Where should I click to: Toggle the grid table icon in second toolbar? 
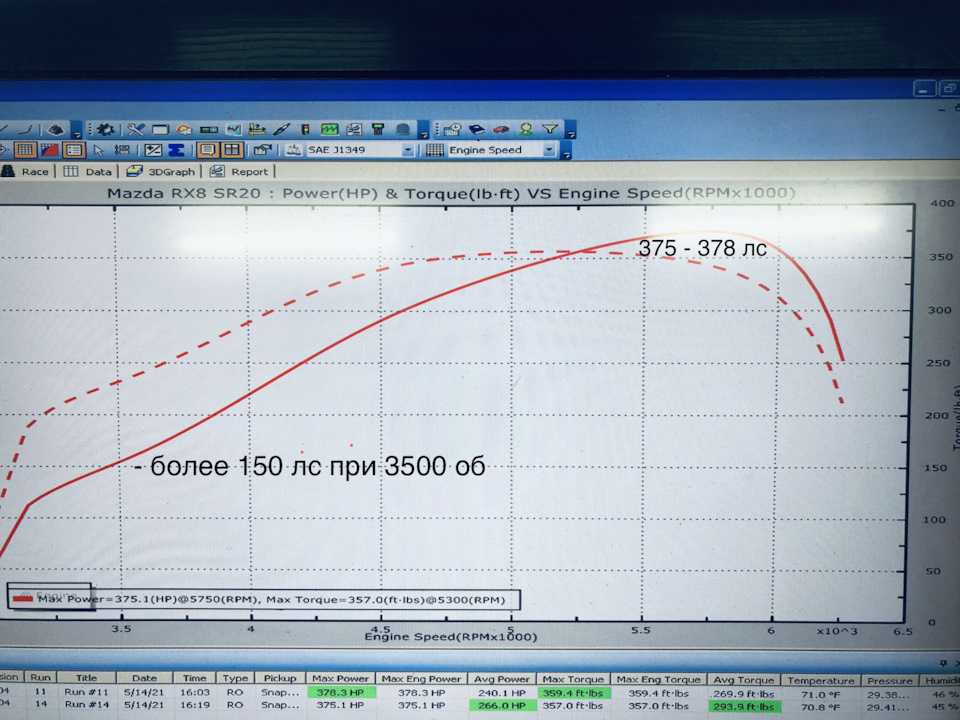(x=25, y=150)
